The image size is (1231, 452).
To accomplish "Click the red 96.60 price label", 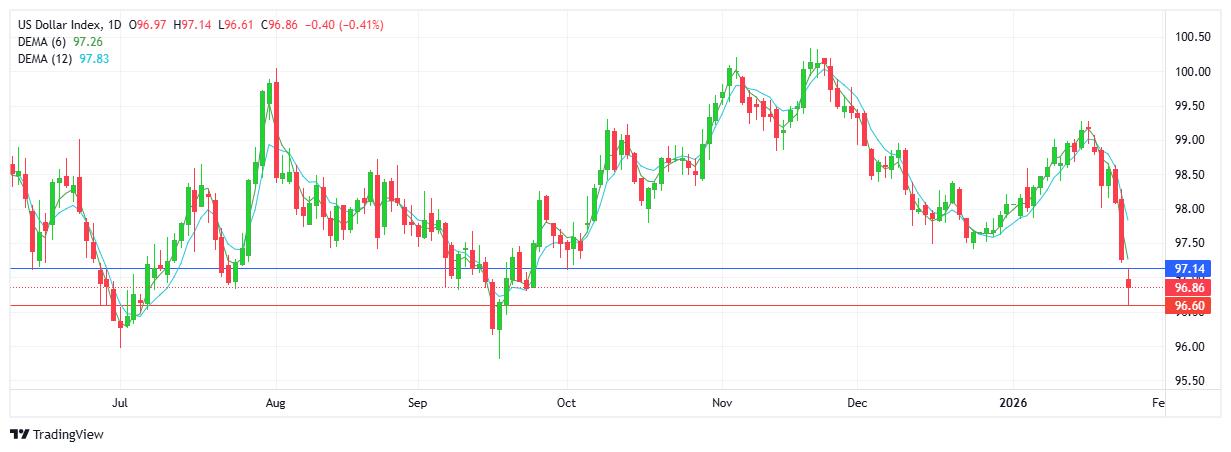I will coord(1187,306).
